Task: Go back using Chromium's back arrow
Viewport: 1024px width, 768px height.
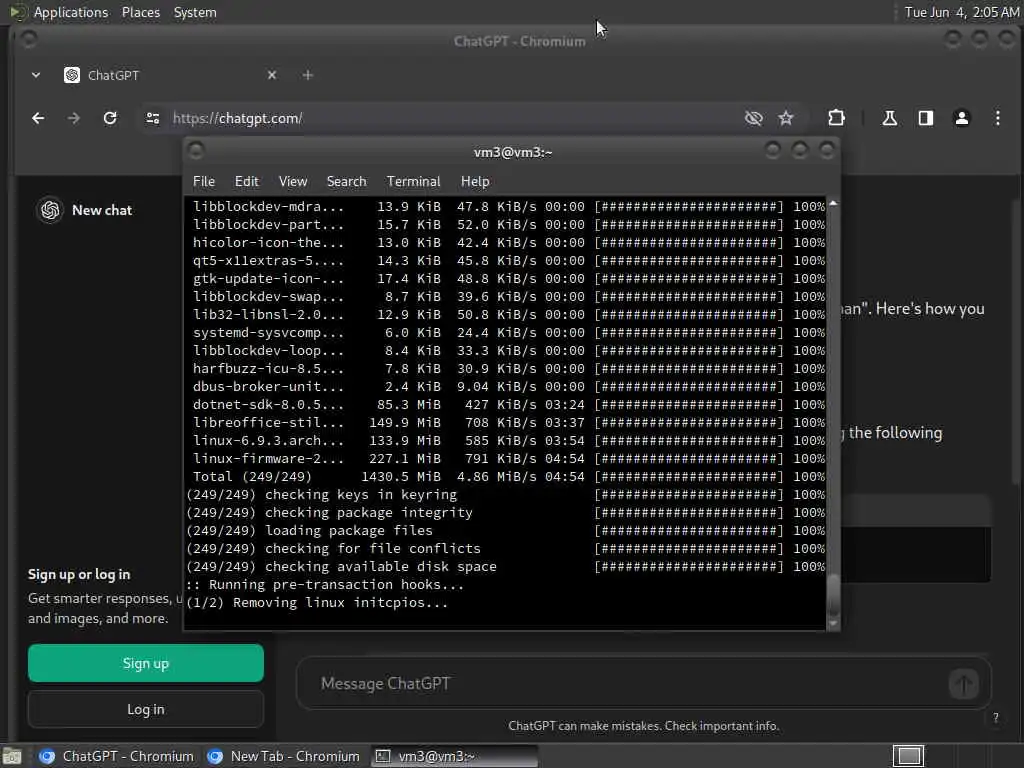Action: click(x=38, y=118)
